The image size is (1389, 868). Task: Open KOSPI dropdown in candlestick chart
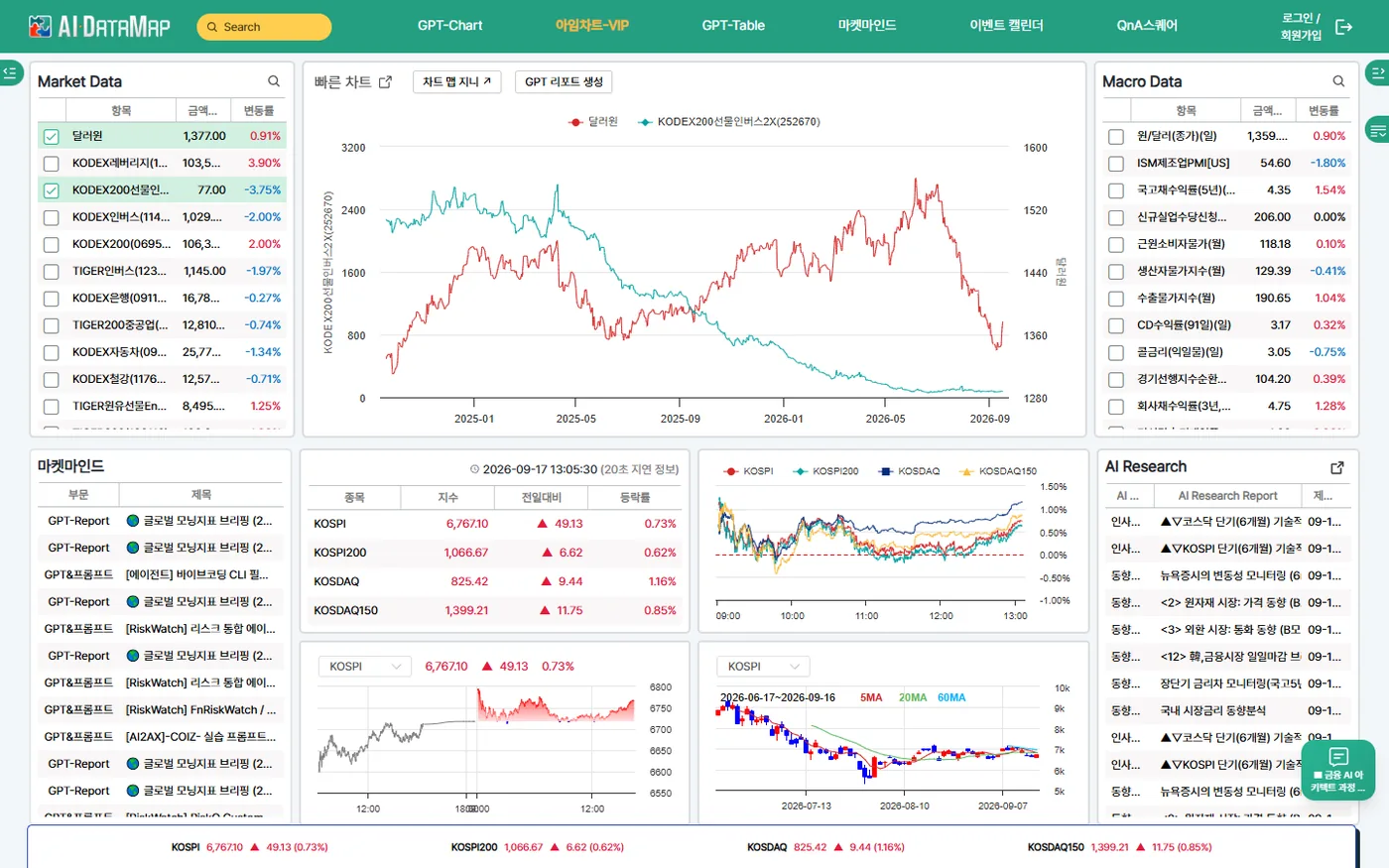pos(763,667)
